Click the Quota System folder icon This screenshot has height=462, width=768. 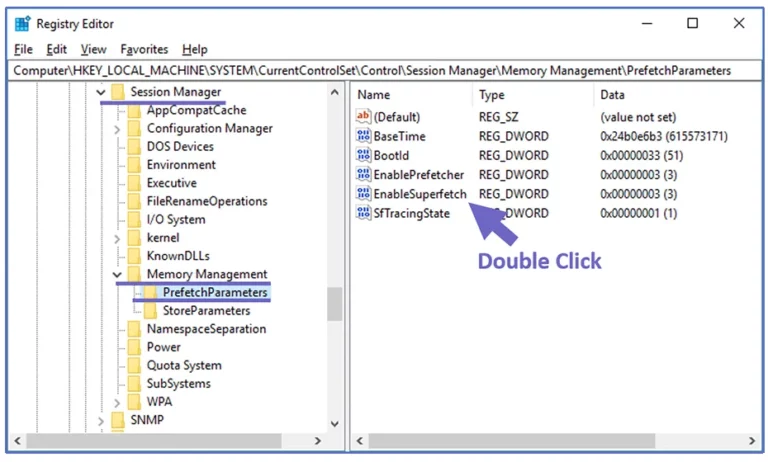(134, 365)
